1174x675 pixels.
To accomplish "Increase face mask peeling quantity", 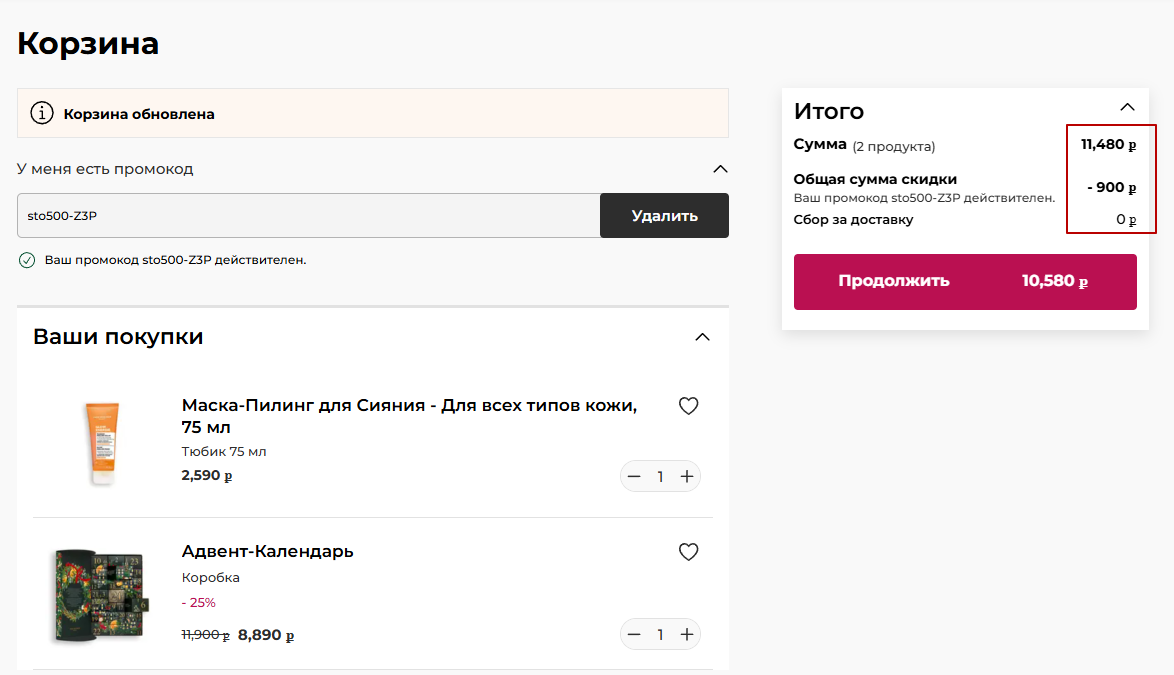I will pos(687,477).
